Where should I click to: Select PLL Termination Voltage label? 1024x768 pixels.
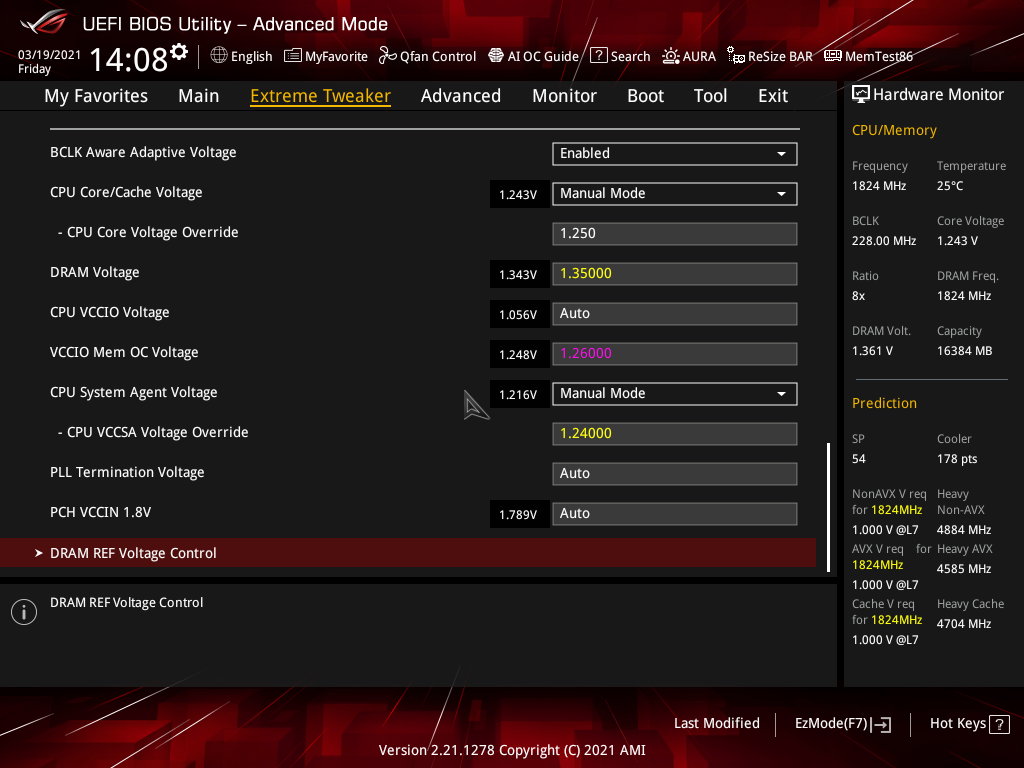(127, 472)
